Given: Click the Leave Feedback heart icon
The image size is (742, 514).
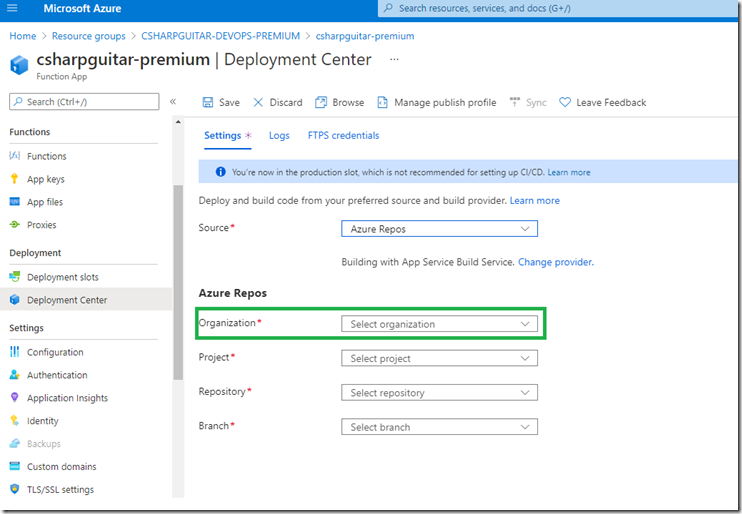Looking at the screenshot, I should [x=565, y=102].
